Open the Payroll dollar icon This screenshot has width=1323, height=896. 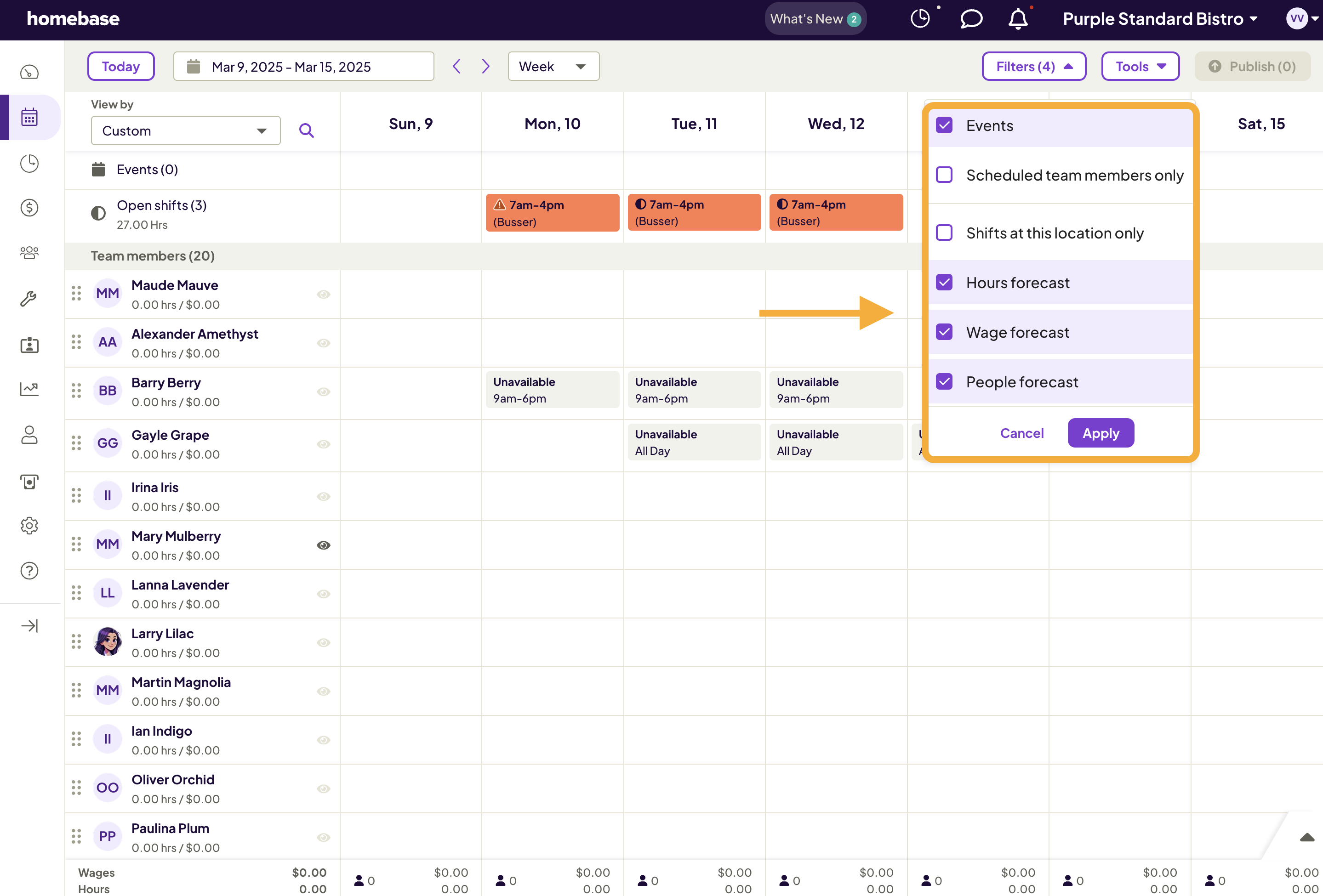pos(29,208)
